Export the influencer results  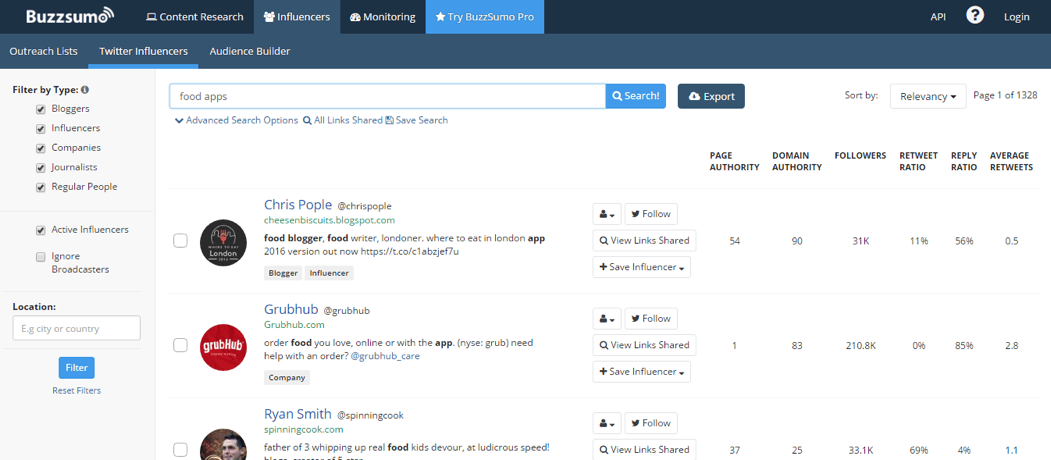(x=711, y=96)
